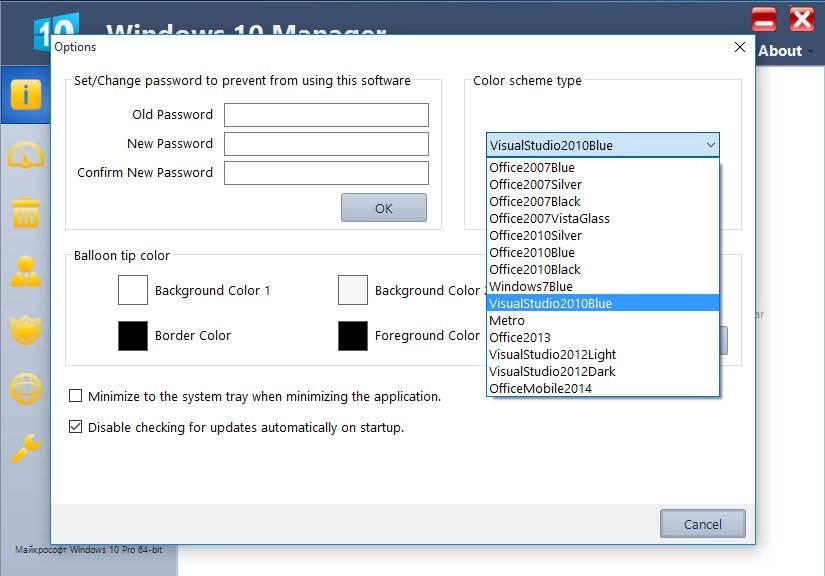Image resolution: width=825 pixels, height=576 pixels.
Task: Open the Information sidebar icon
Action: coord(25,95)
